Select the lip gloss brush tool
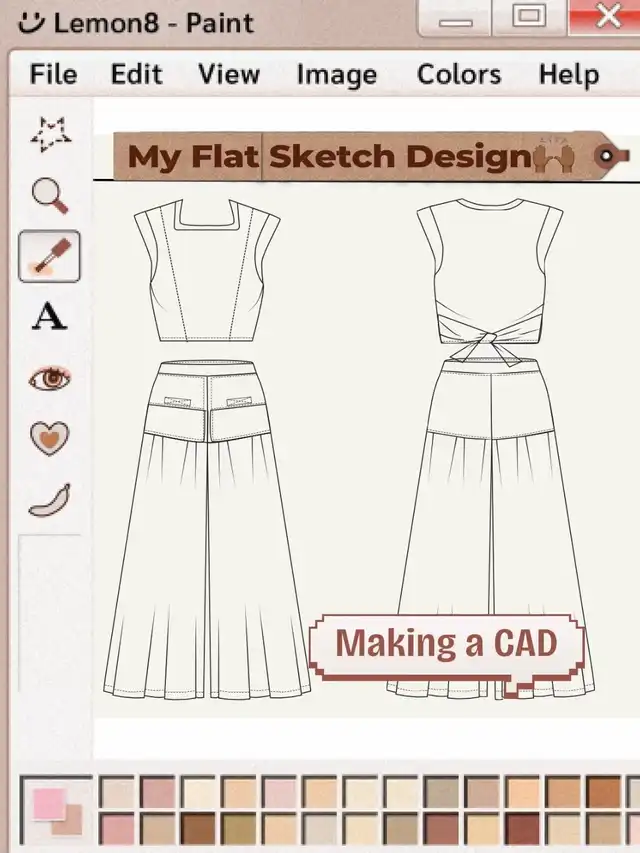This screenshot has width=640, height=853. (x=50, y=256)
